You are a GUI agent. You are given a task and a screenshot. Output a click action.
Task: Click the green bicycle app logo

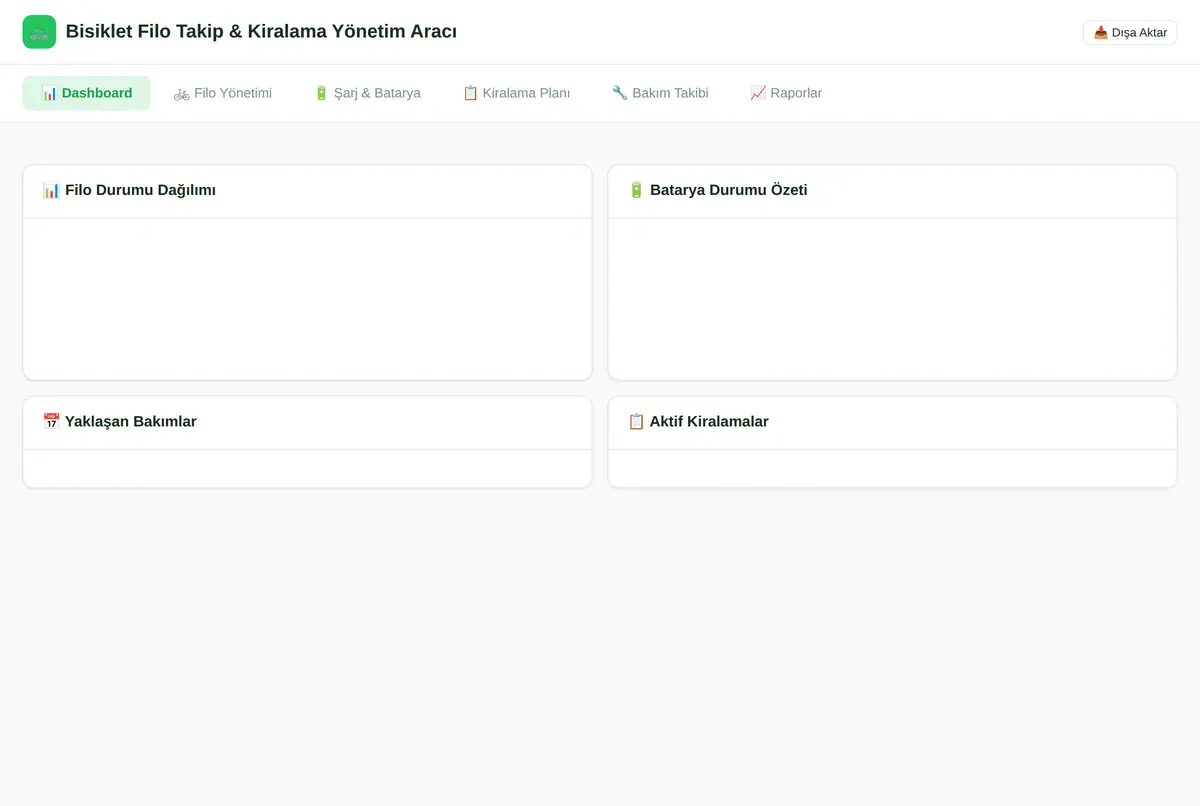coord(39,32)
